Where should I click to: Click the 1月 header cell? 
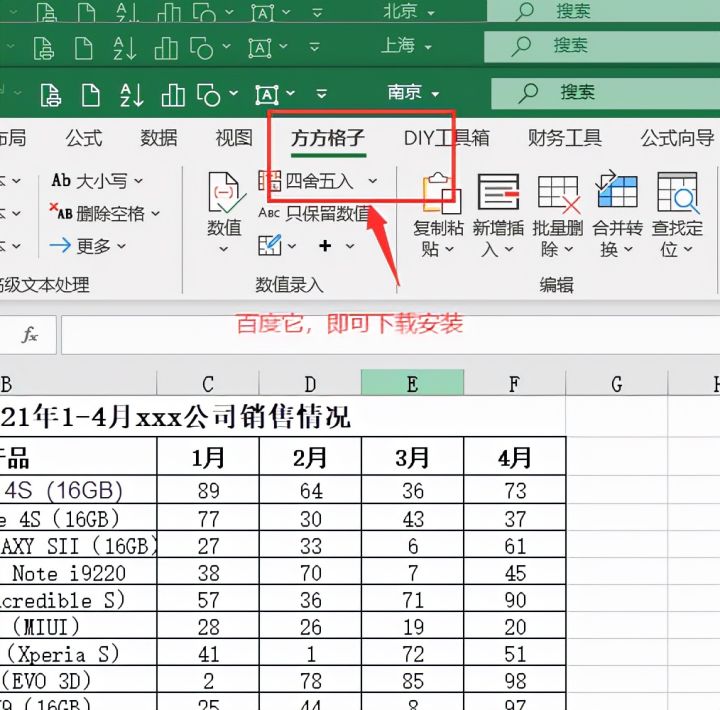pyautogui.click(x=208, y=456)
